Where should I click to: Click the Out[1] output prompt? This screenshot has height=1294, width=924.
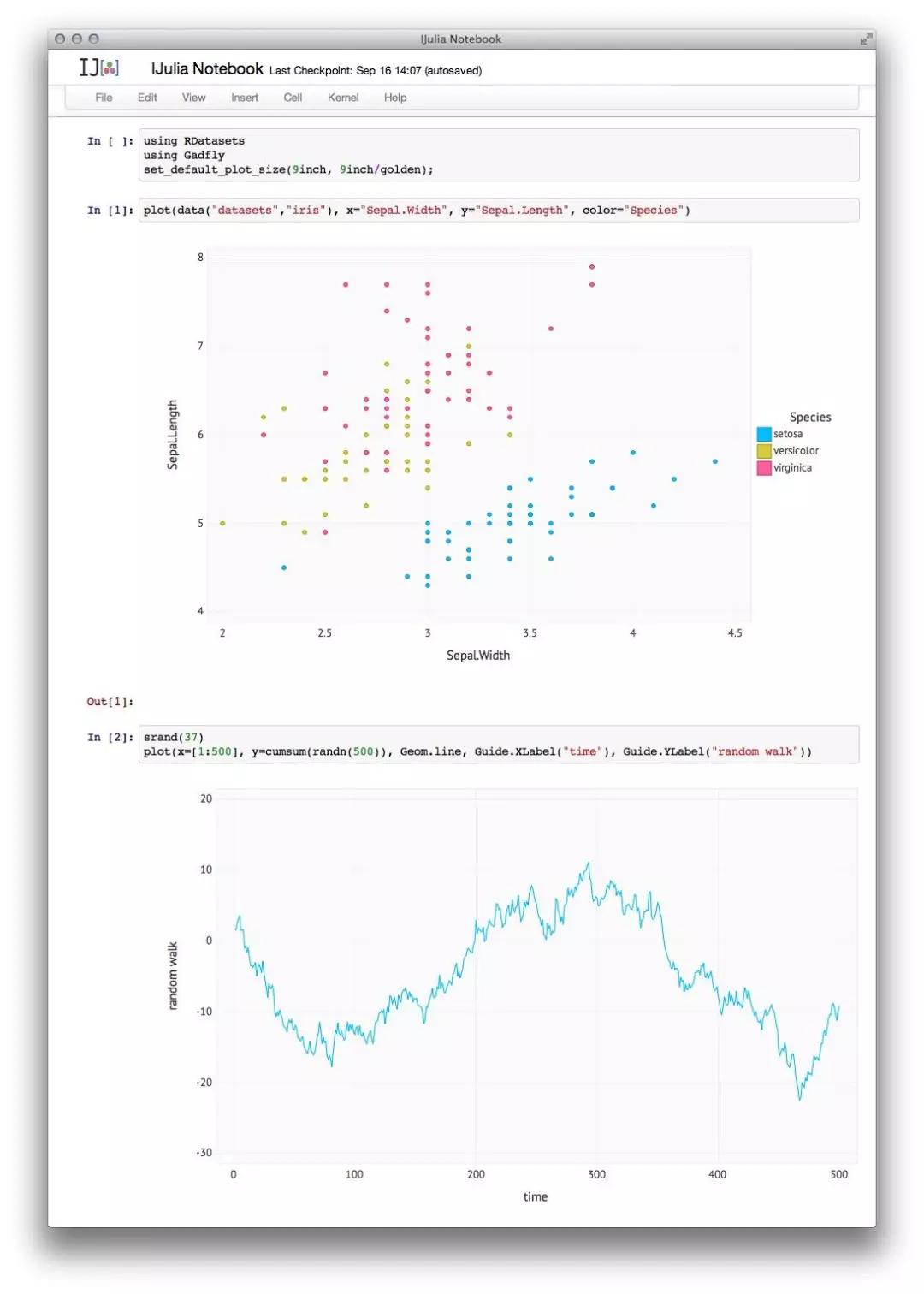coord(110,702)
